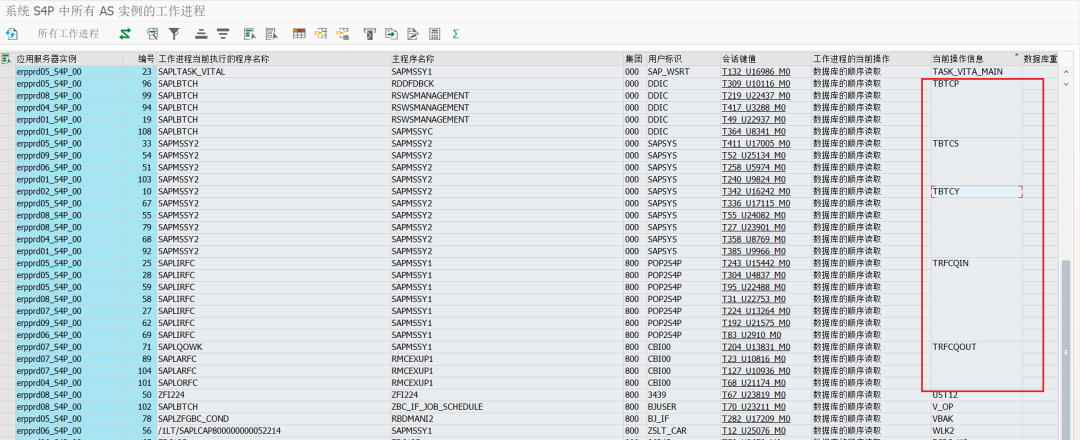
Task: Open session link T67_U23819_M0
Action: (753, 395)
